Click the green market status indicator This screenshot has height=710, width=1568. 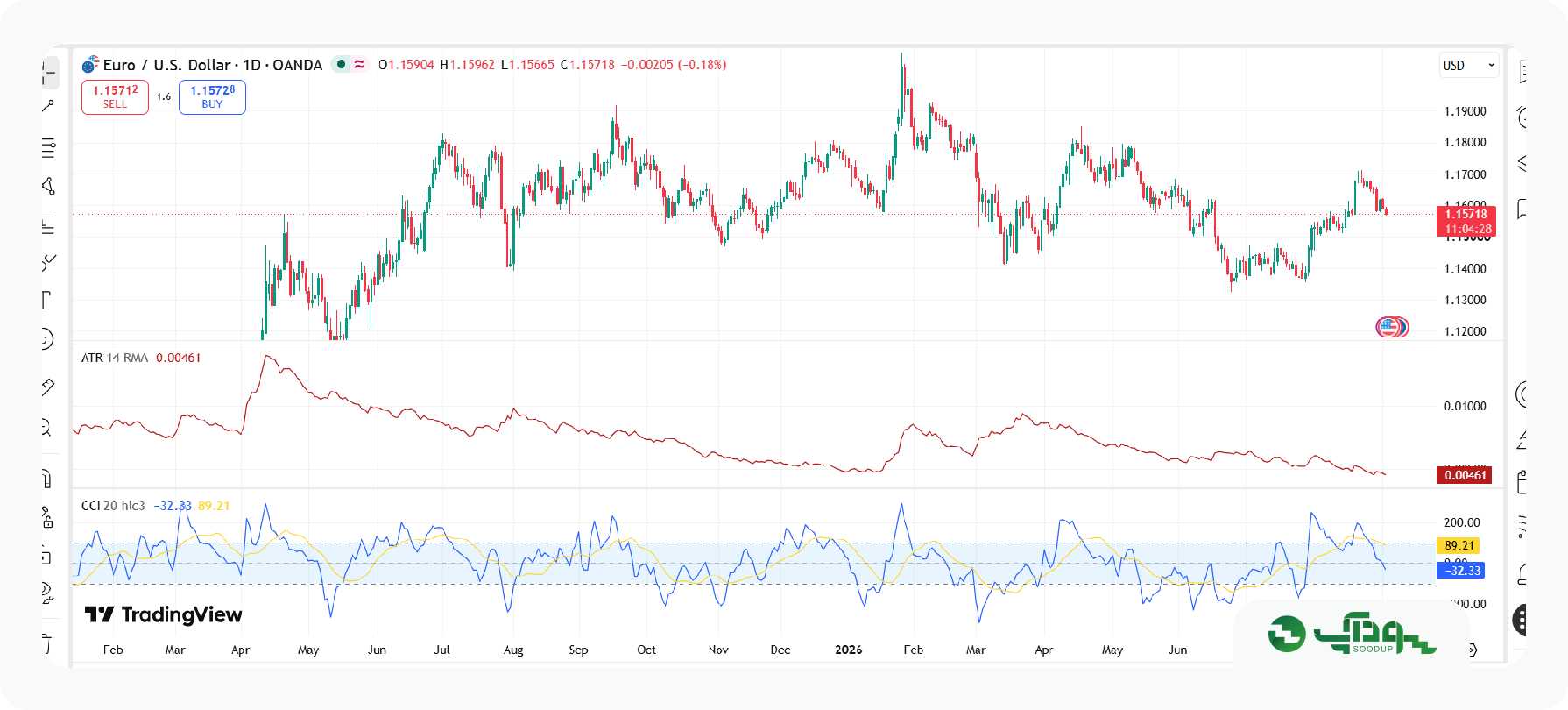point(341,65)
